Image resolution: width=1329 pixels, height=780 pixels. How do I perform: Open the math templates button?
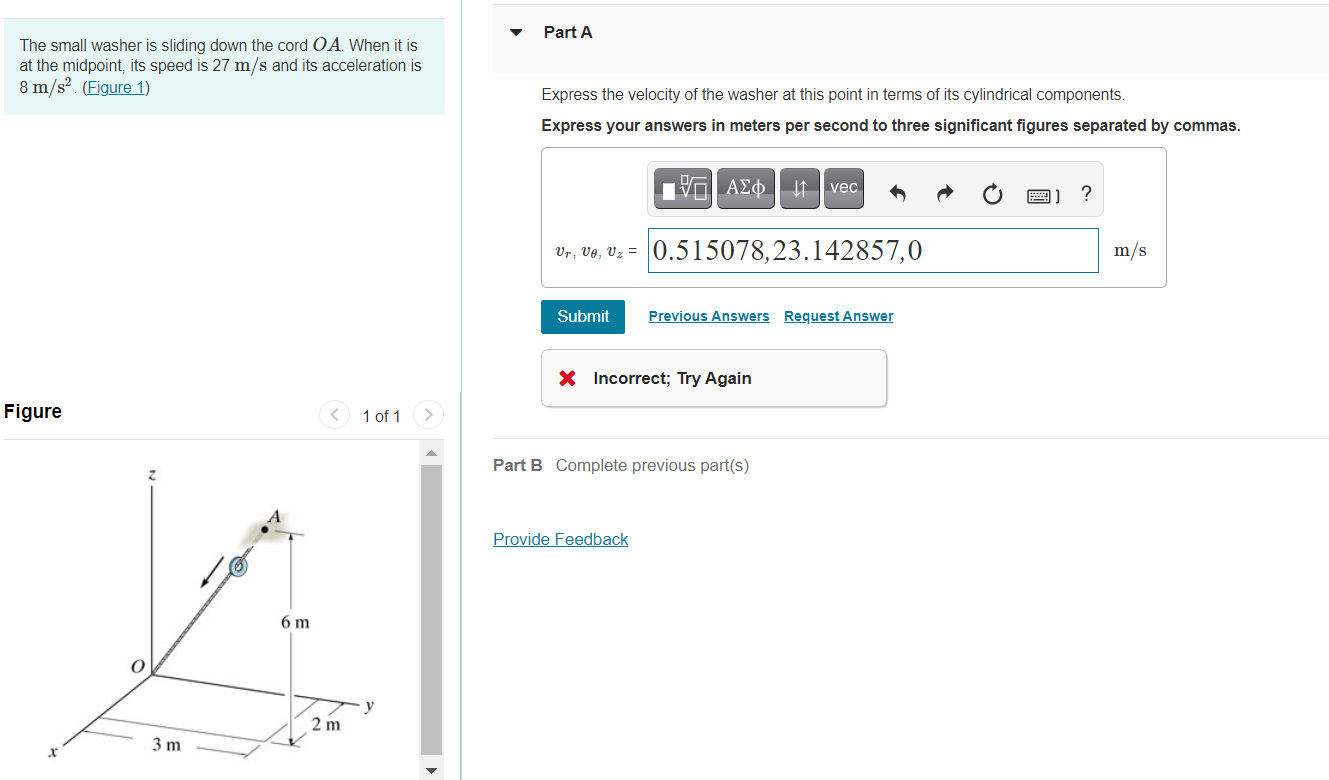click(685, 188)
